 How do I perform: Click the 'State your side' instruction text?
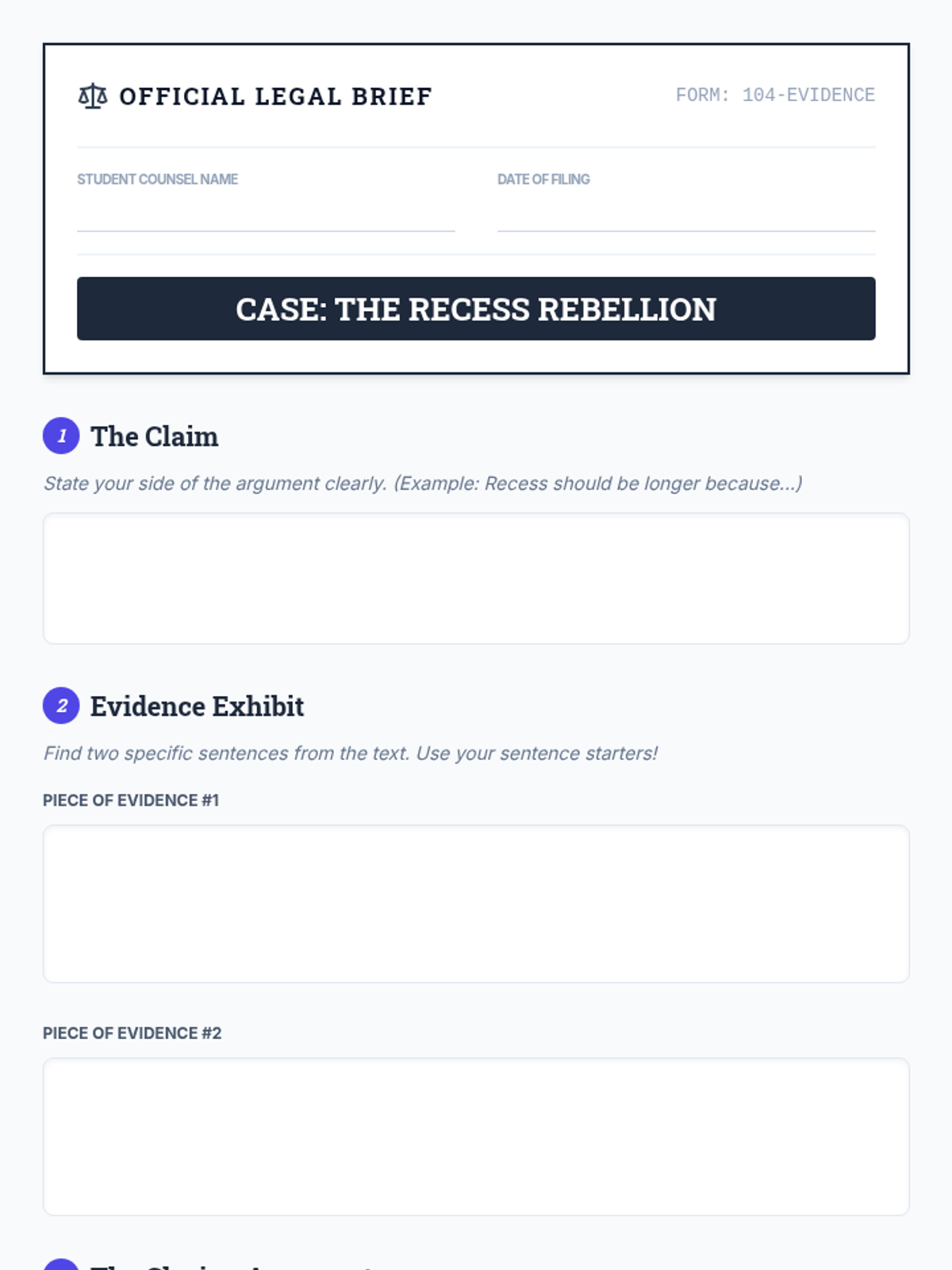[x=422, y=483]
